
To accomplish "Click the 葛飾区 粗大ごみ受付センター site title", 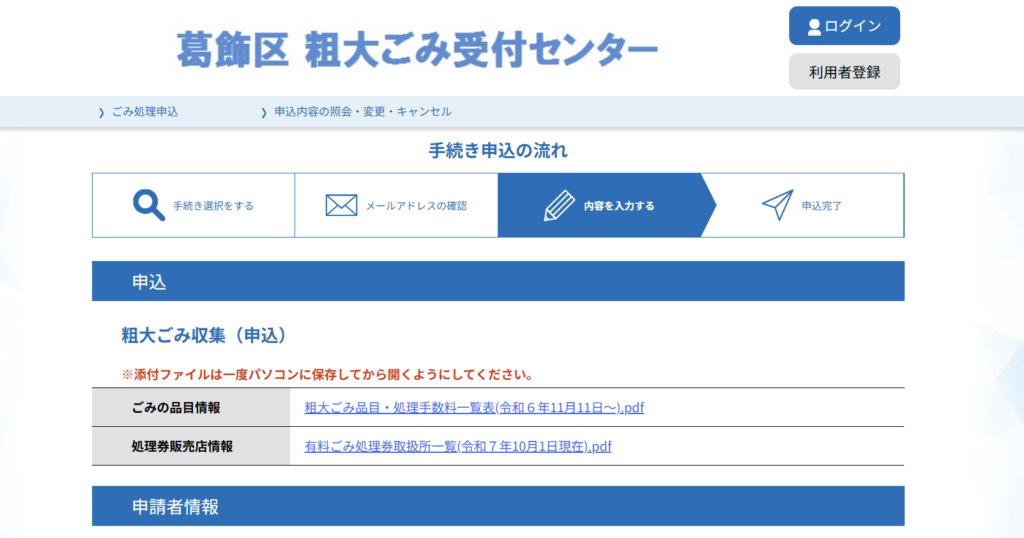I will click(417, 48).
